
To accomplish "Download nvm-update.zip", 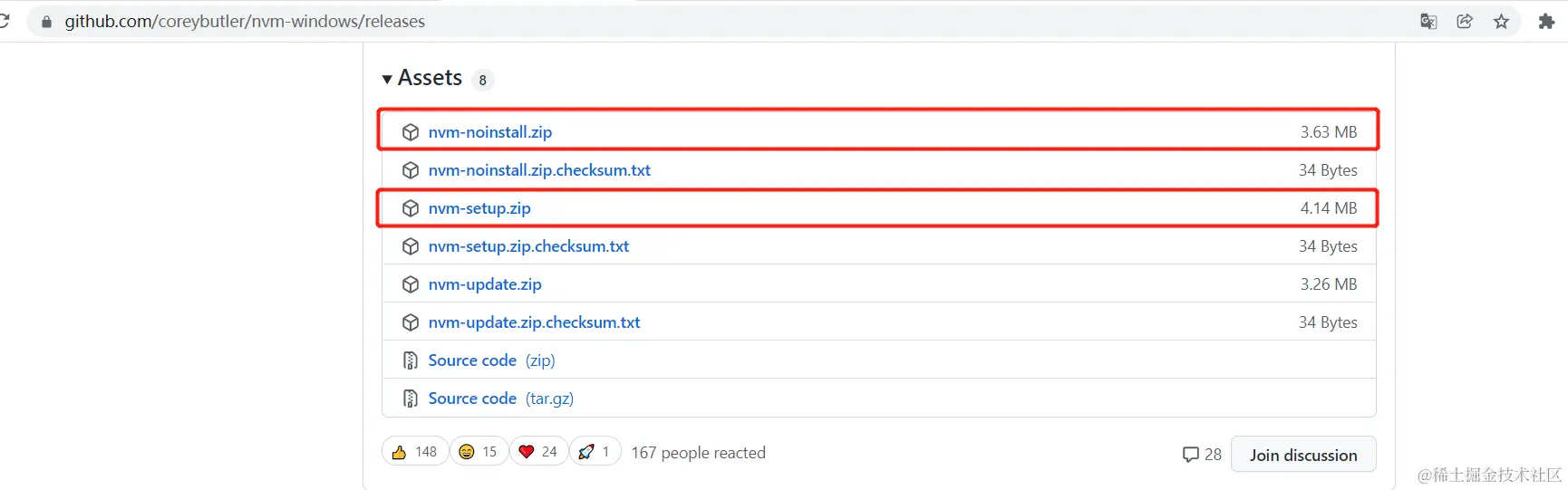I will [x=485, y=284].
